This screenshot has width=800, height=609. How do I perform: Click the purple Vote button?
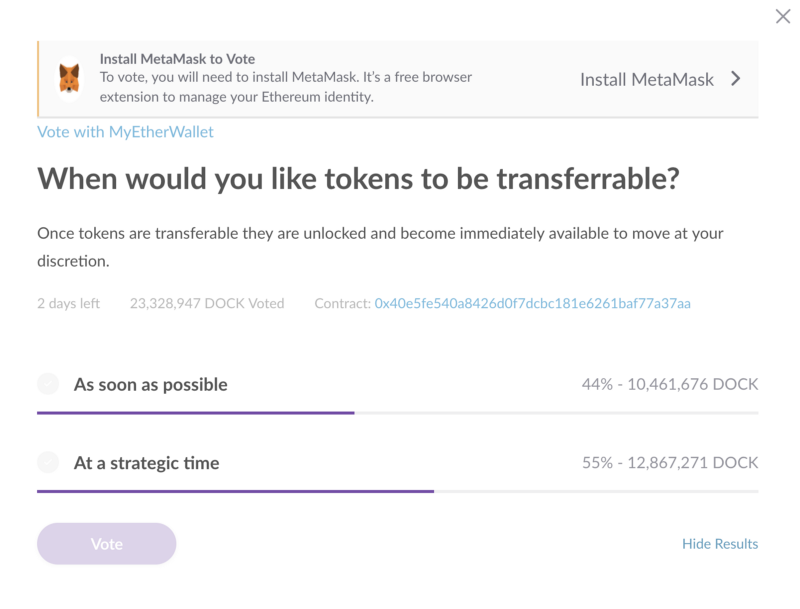[x=107, y=544]
